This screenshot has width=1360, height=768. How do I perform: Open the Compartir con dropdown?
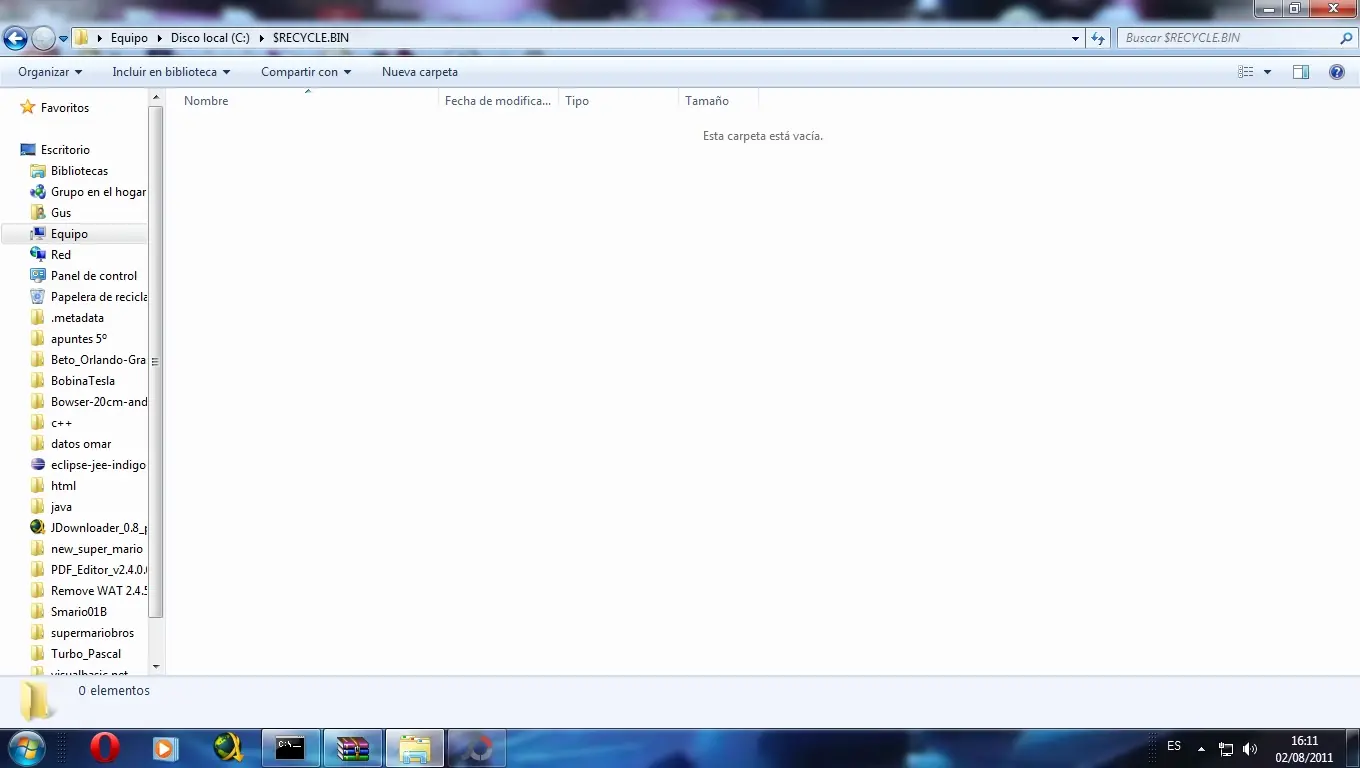click(306, 72)
